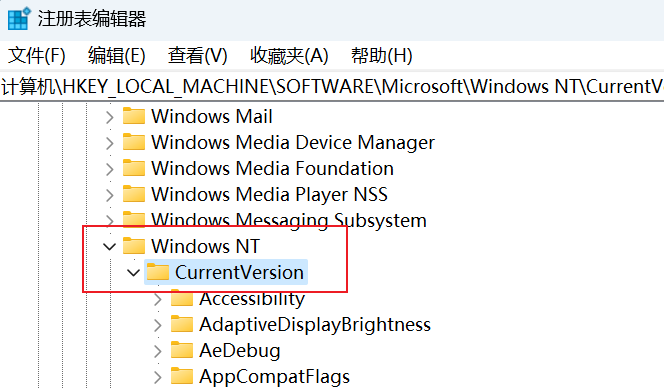
Task: Open the 编辑(E) menu
Action: [117, 56]
